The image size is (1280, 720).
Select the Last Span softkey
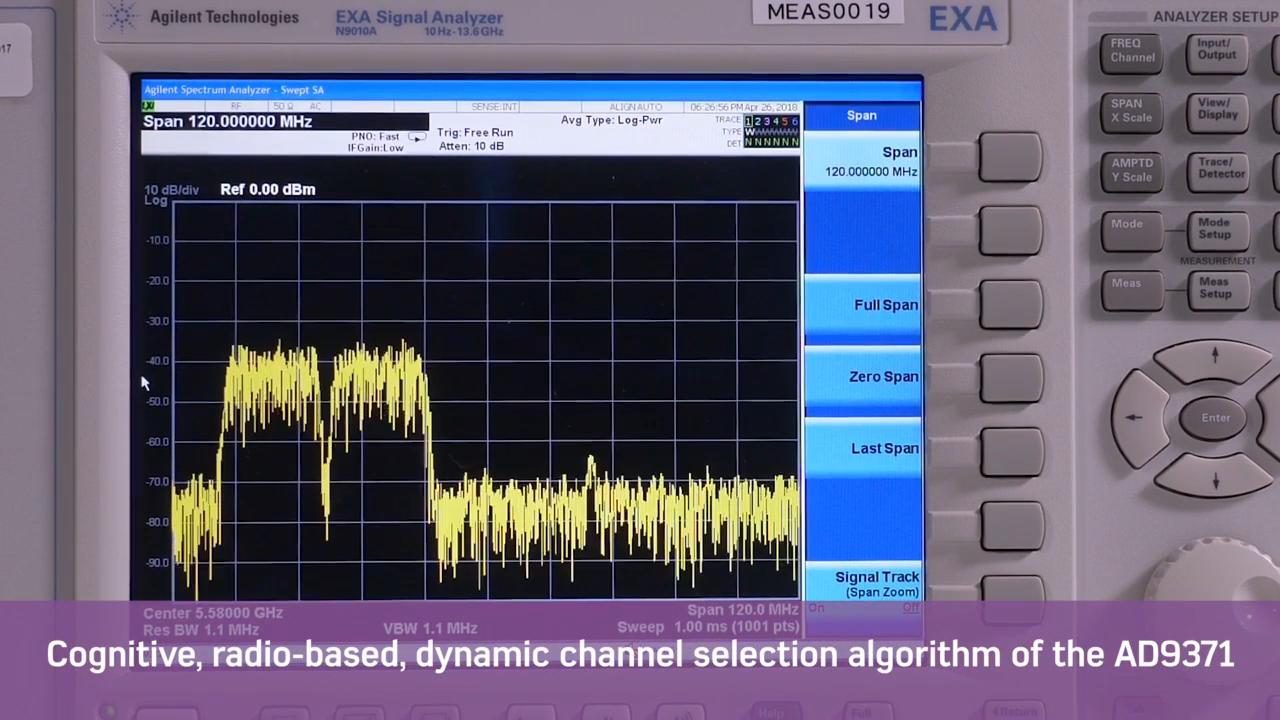point(862,448)
